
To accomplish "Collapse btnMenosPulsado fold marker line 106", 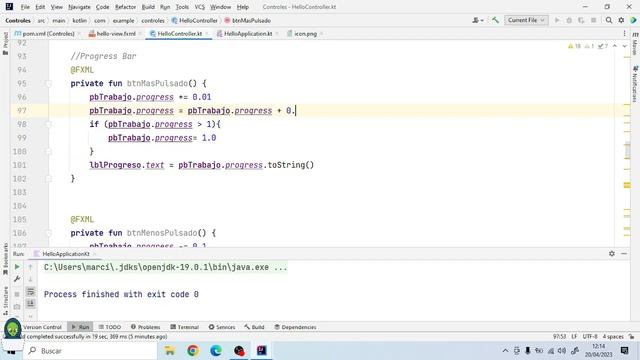I will [x=48, y=233].
